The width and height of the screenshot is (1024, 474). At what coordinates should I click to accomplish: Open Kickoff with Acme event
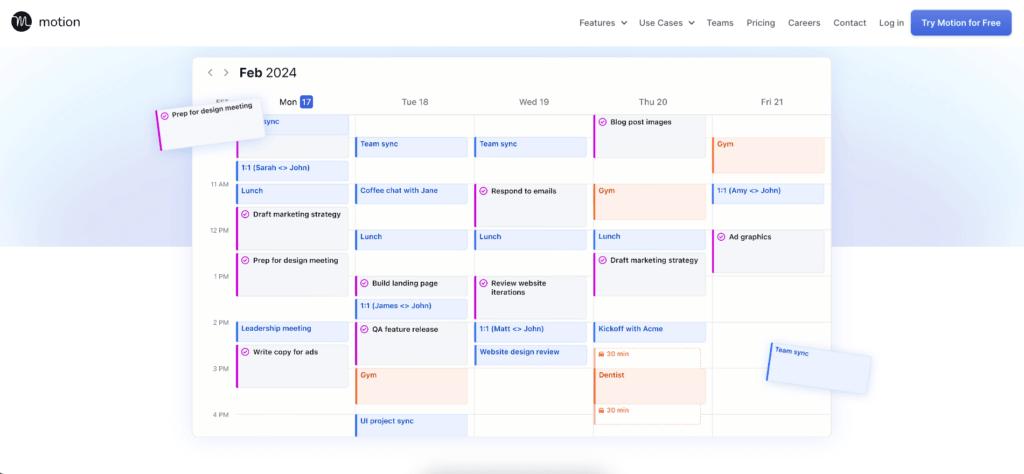[650, 332]
